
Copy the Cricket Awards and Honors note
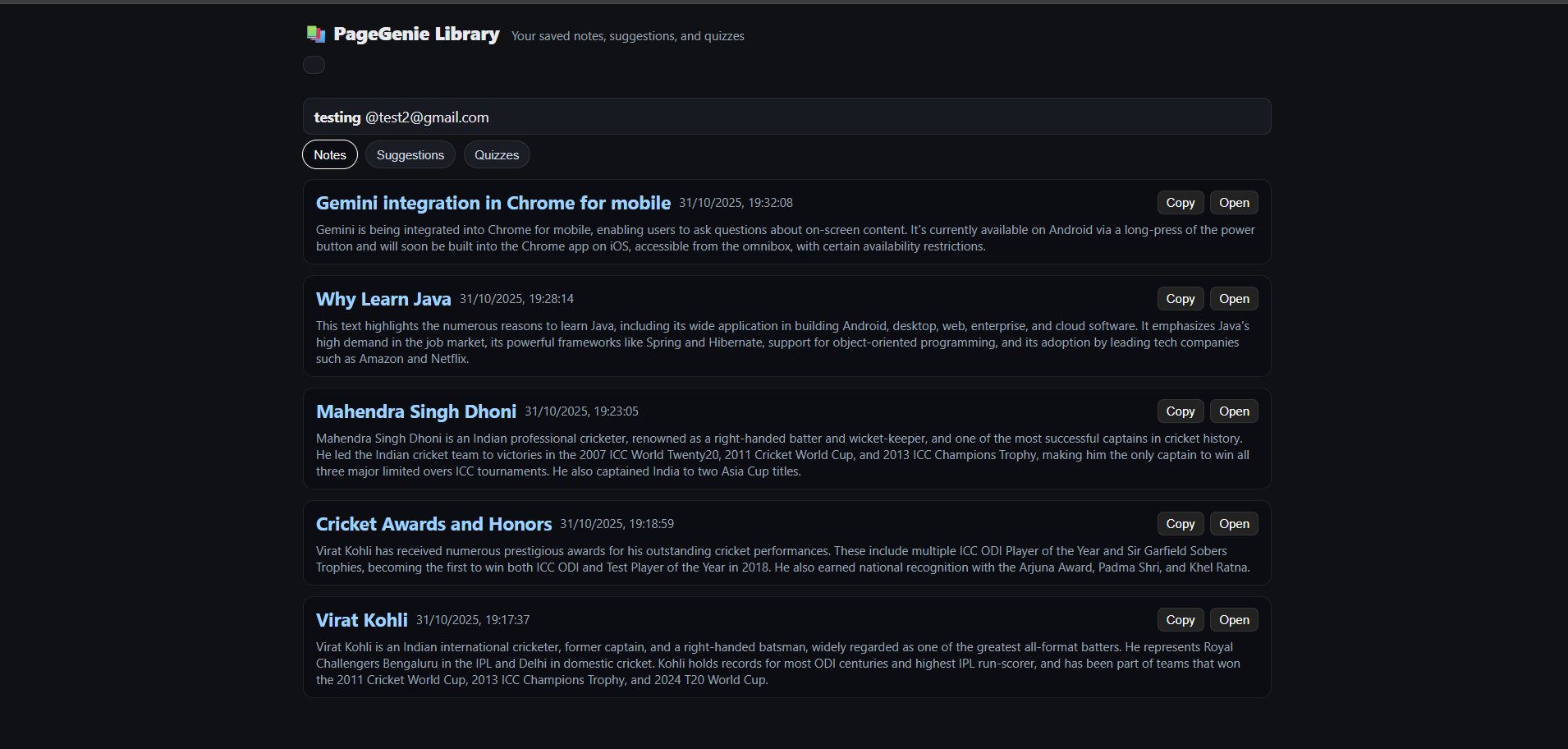[x=1181, y=524]
